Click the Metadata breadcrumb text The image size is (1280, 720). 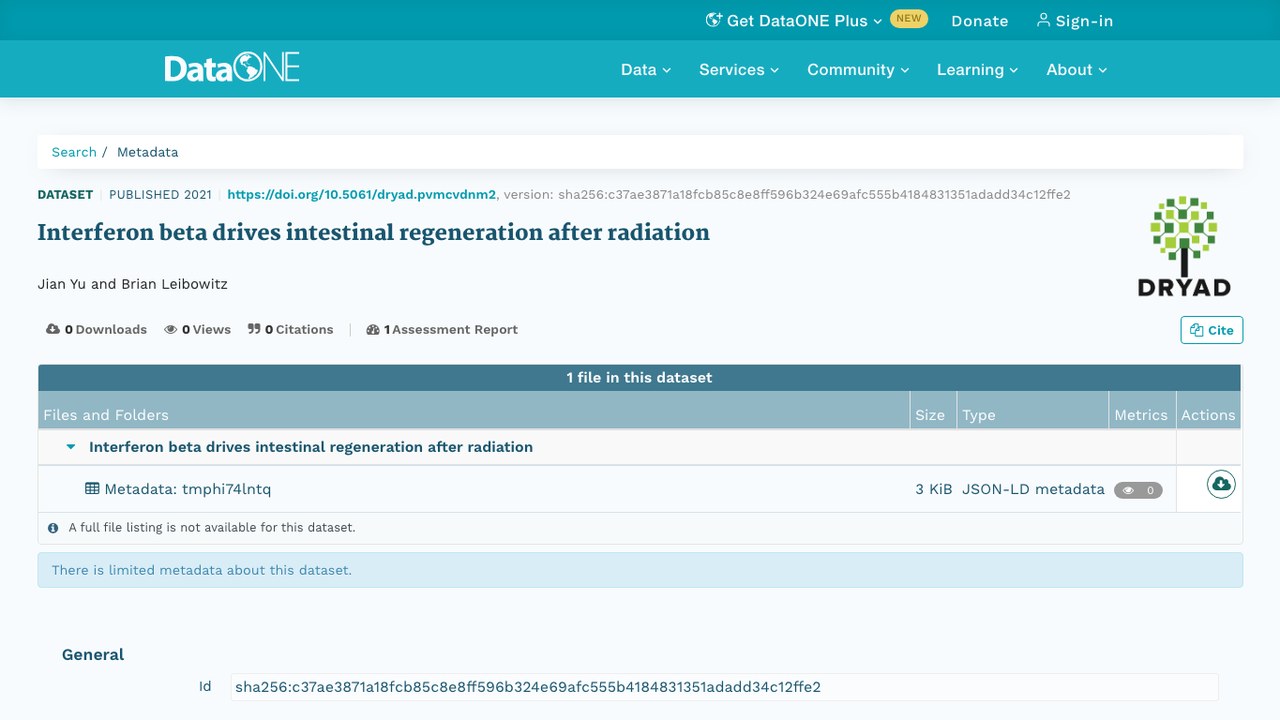tap(148, 152)
